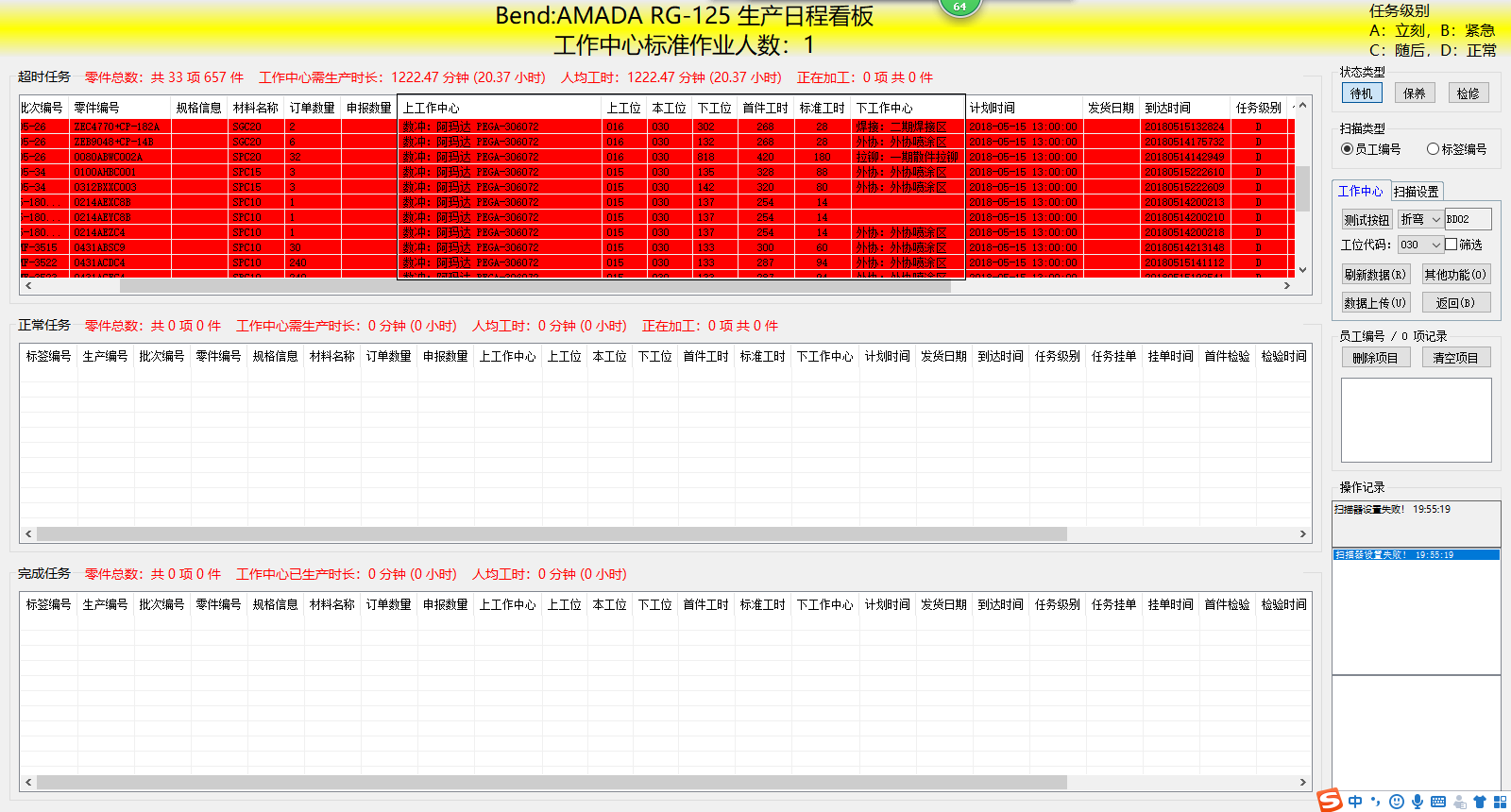Viewport: 1511px width, 812px height.
Task: Switch to the 工作中心 tab
Action: point(1360,191)
